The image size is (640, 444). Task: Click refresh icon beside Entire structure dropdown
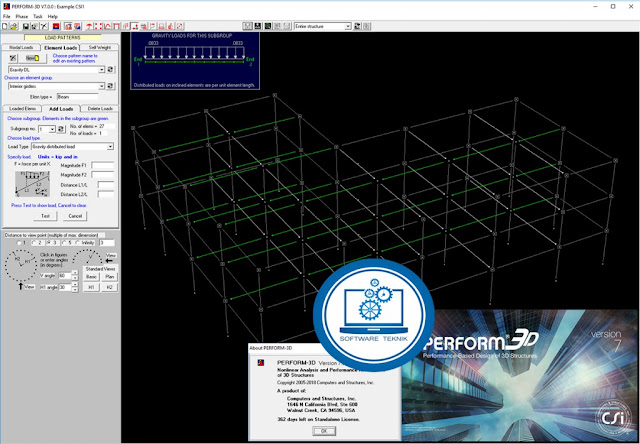[x=357, y=26]
